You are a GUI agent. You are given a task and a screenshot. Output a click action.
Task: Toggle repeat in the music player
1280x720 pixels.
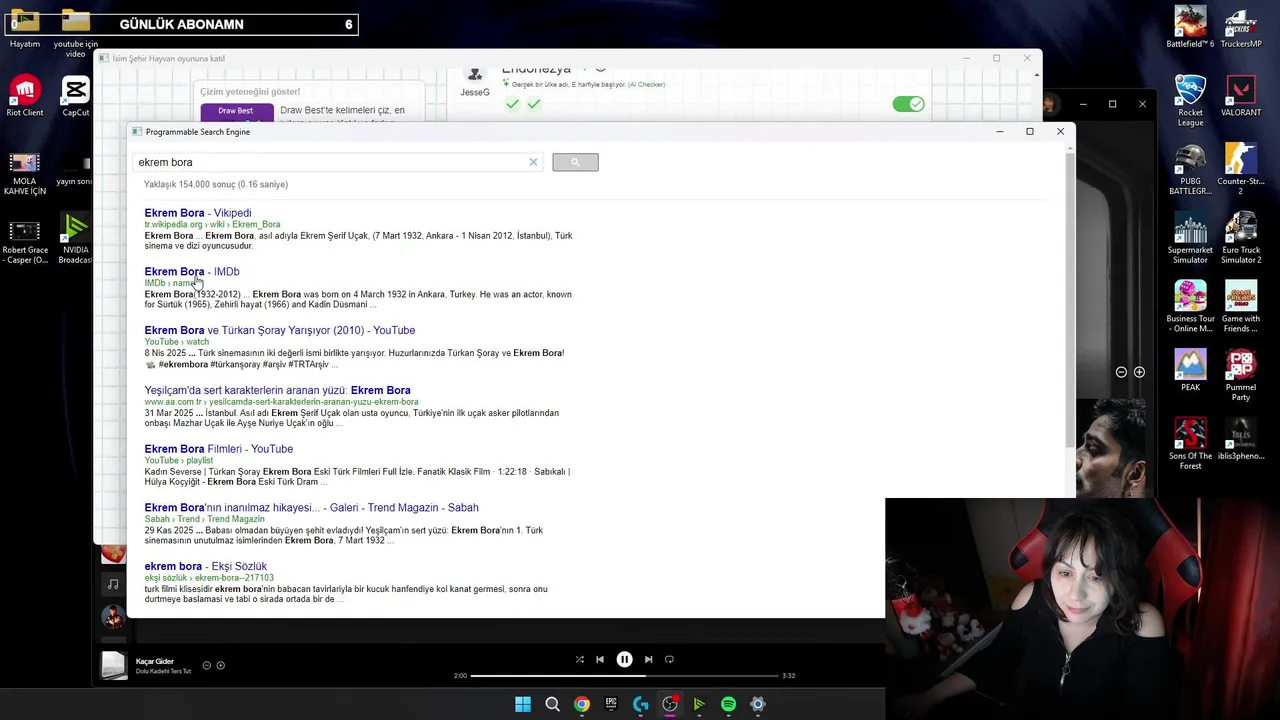tap(669, 659)
